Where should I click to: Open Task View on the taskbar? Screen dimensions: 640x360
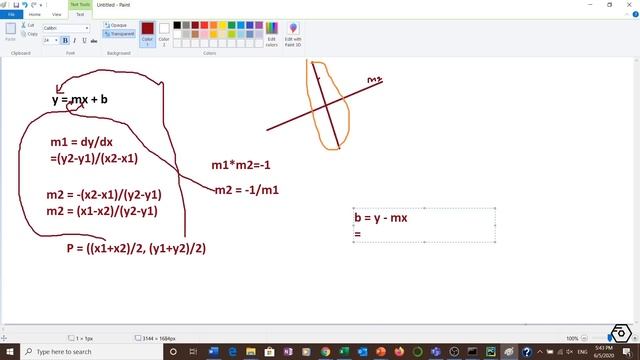click(193, 351)
